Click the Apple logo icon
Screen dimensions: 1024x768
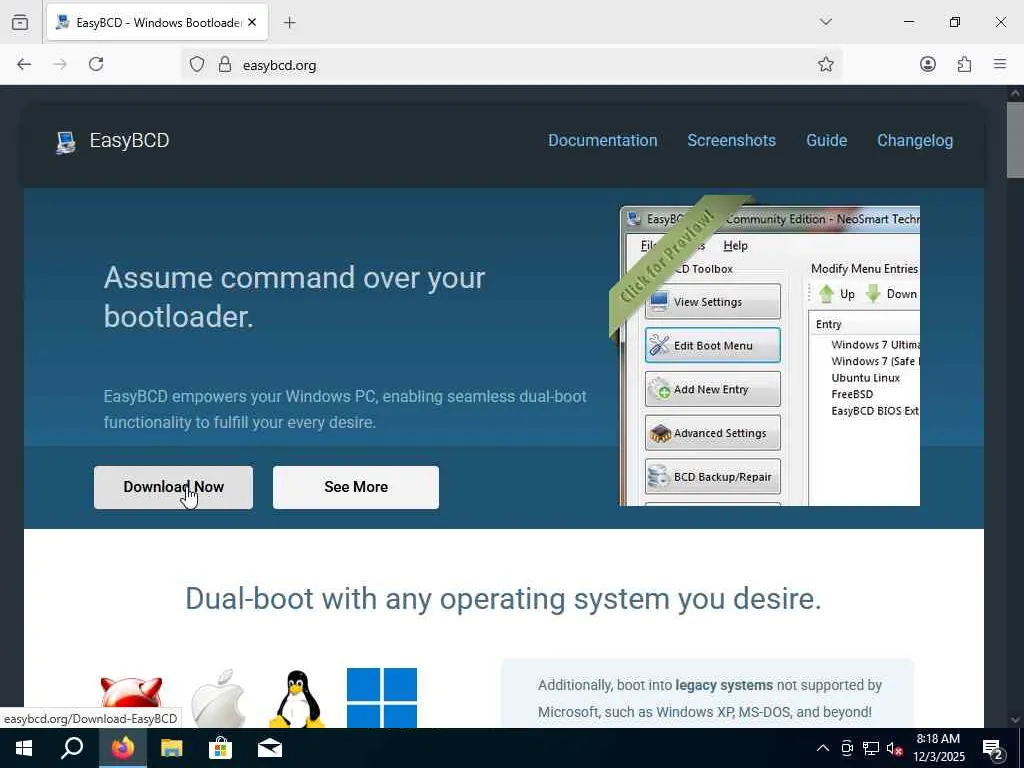[218, 697]
